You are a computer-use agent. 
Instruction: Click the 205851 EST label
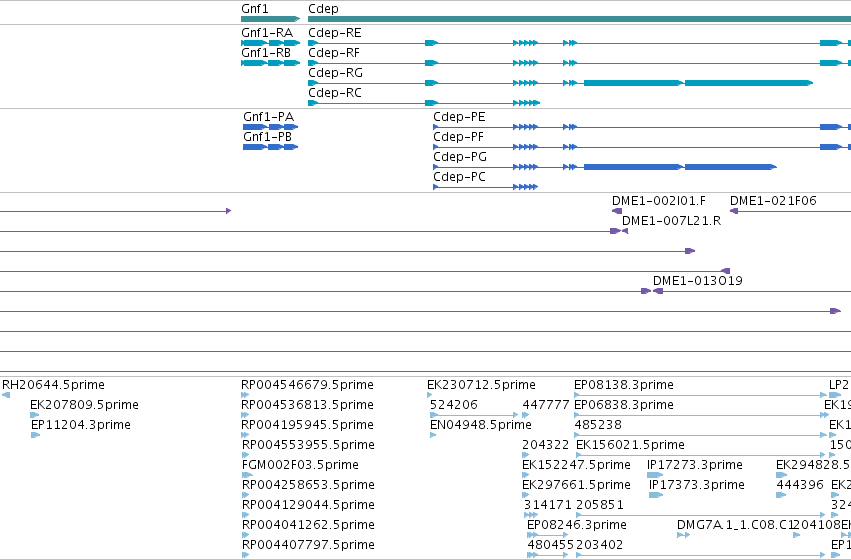[x=600, y=505]
